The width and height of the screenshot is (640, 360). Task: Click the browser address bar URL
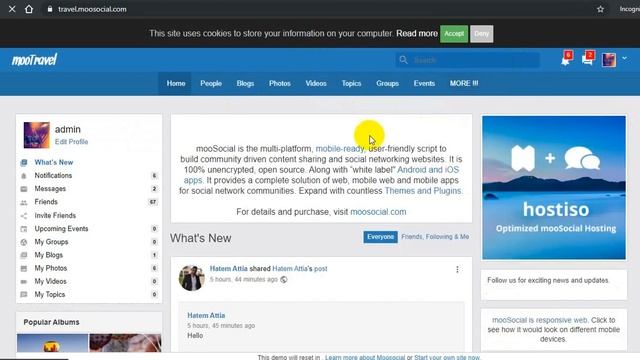[92, 9]
